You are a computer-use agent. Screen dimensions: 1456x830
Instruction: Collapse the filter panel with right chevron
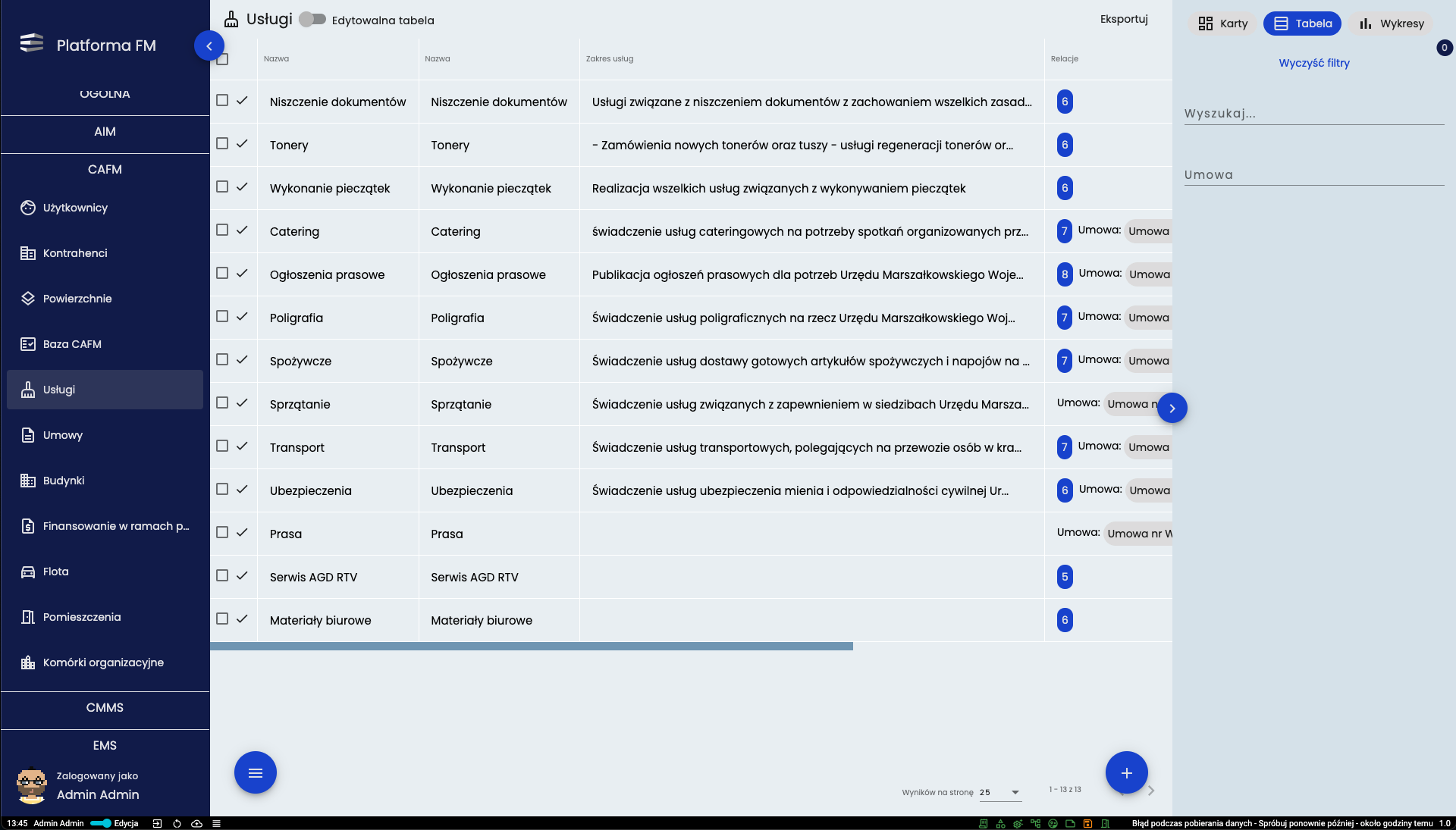pyautogui.click(x=1172, y=408)
